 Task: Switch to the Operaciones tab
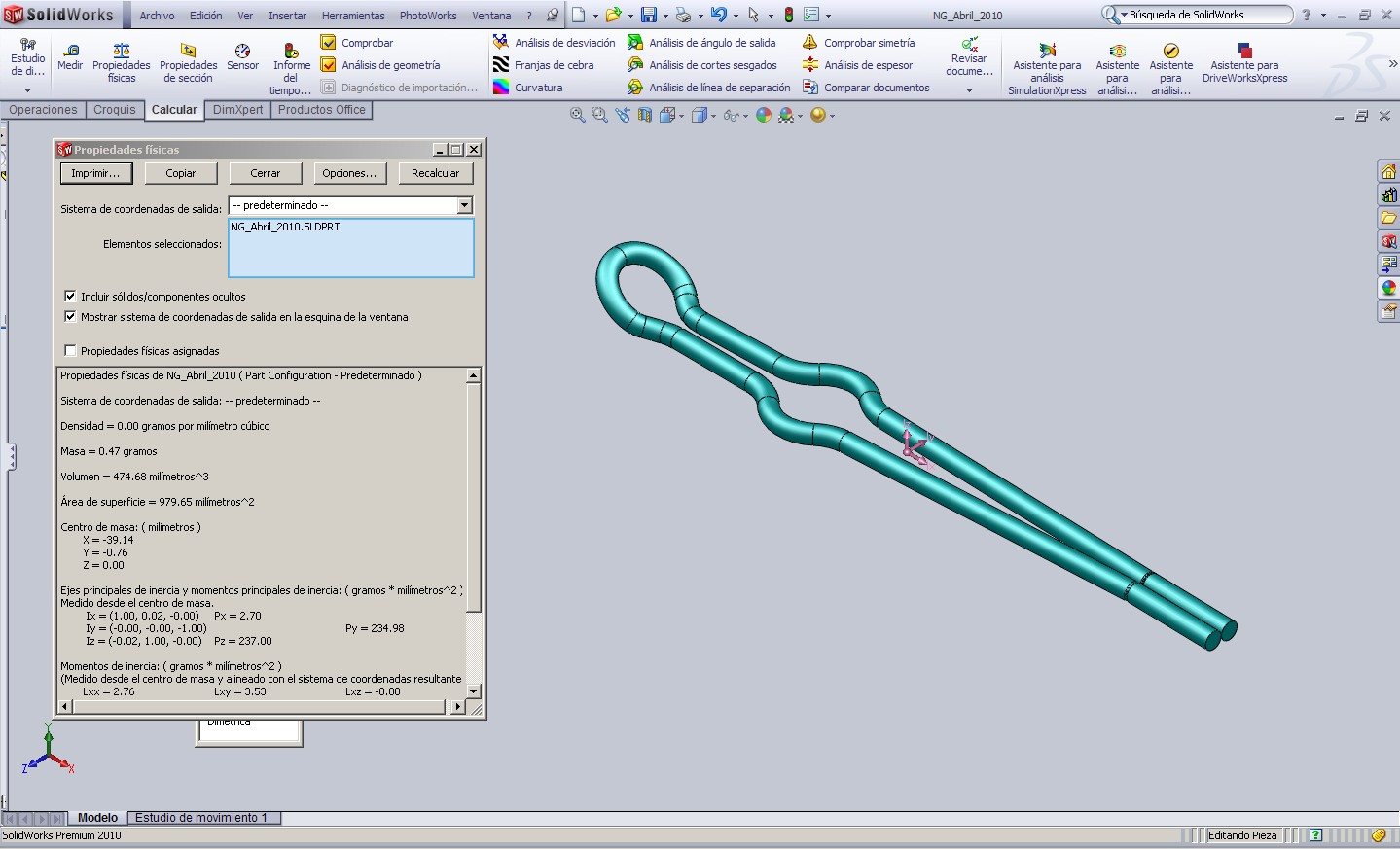coord(43,110)
